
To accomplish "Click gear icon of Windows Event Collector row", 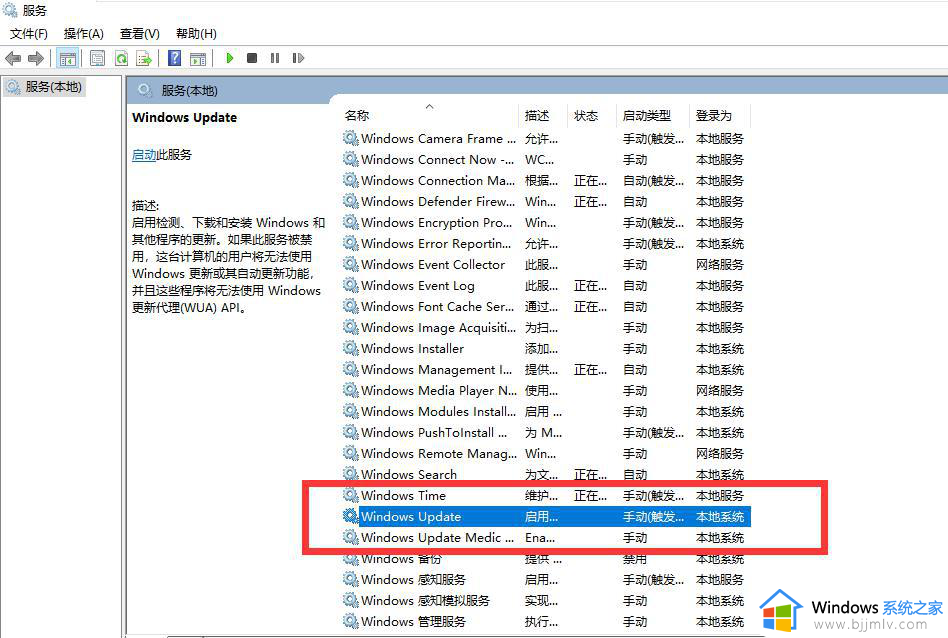I will (x=351, y=264).
